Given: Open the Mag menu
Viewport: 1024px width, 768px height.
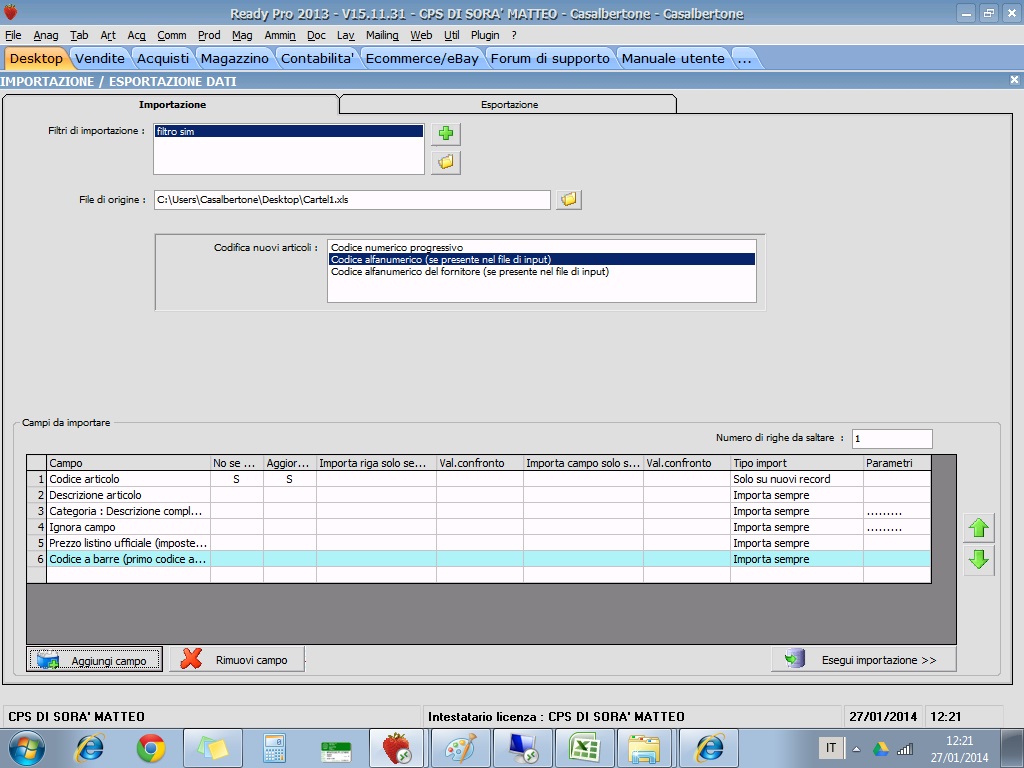Looking at the screenshot, I should pos(242,35).
